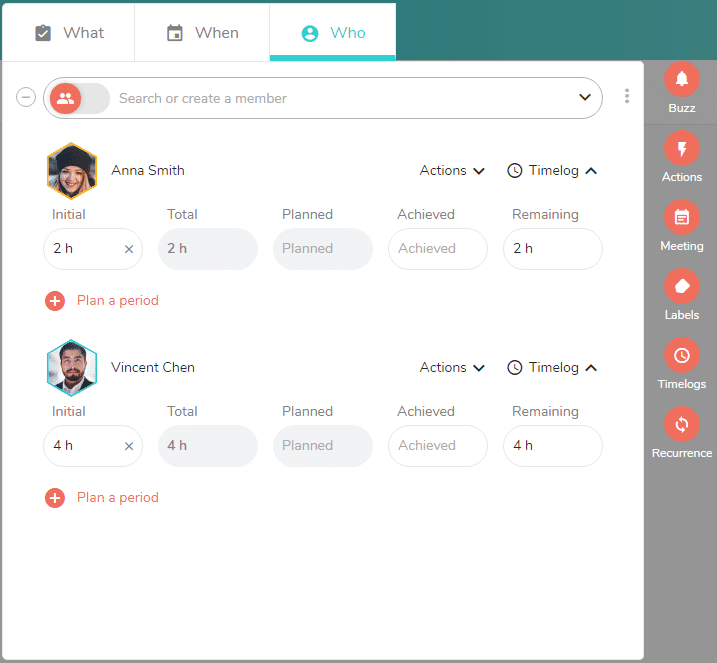717x663 pixels.
Task: Switch to the What tab
Action: (x=69, y=32)
